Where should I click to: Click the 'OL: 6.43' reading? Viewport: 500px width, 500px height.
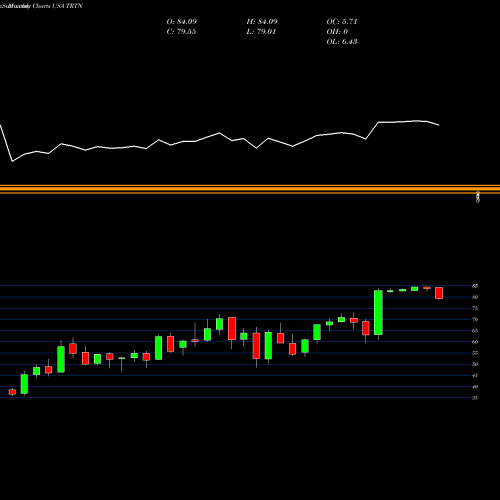pyautogui.click(x=342, y=42)
